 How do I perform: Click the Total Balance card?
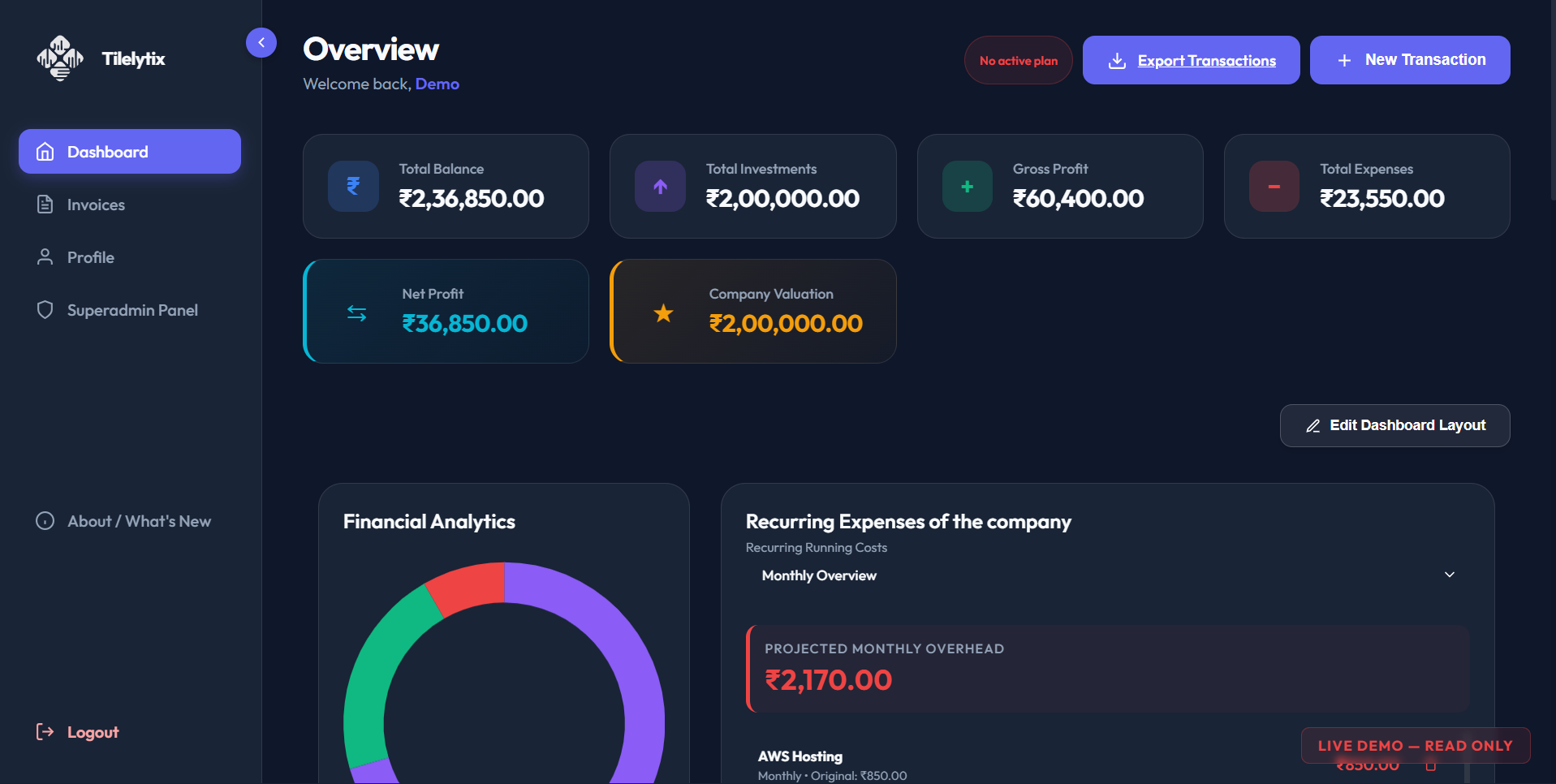pos(446,186)
